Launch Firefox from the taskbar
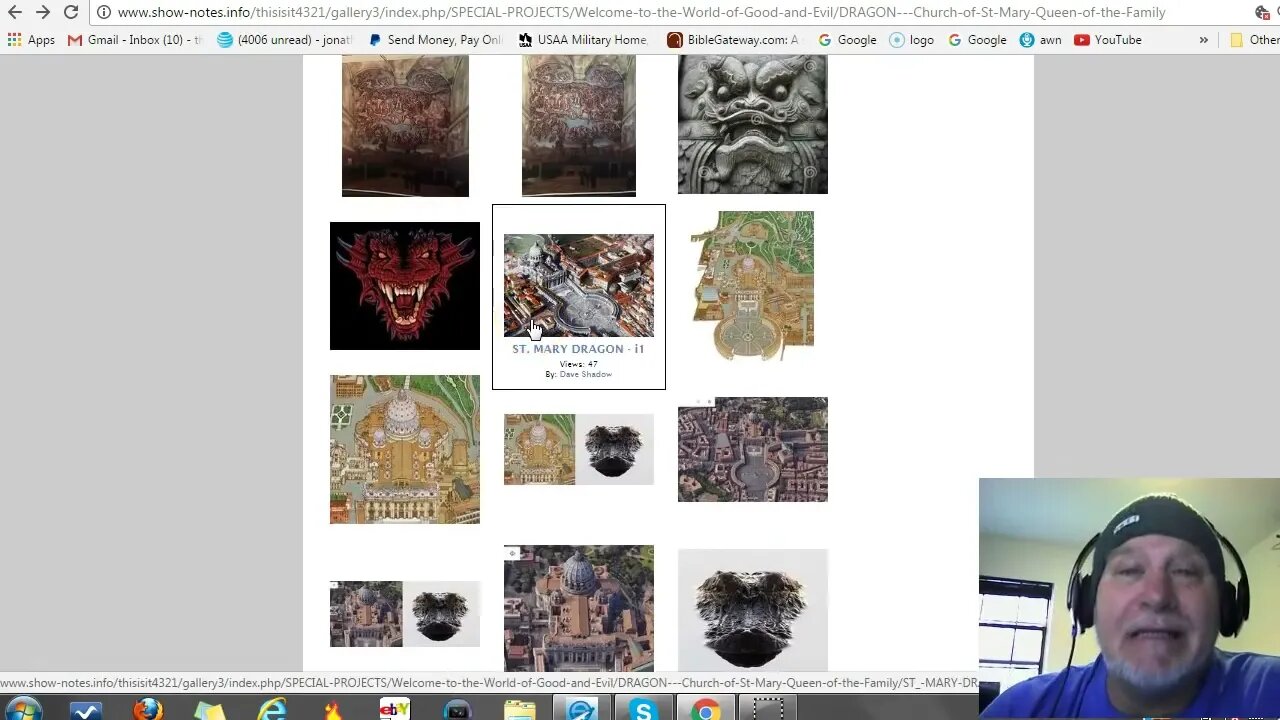The height and width of the screenshot is (720, 1280). point(147,710)
